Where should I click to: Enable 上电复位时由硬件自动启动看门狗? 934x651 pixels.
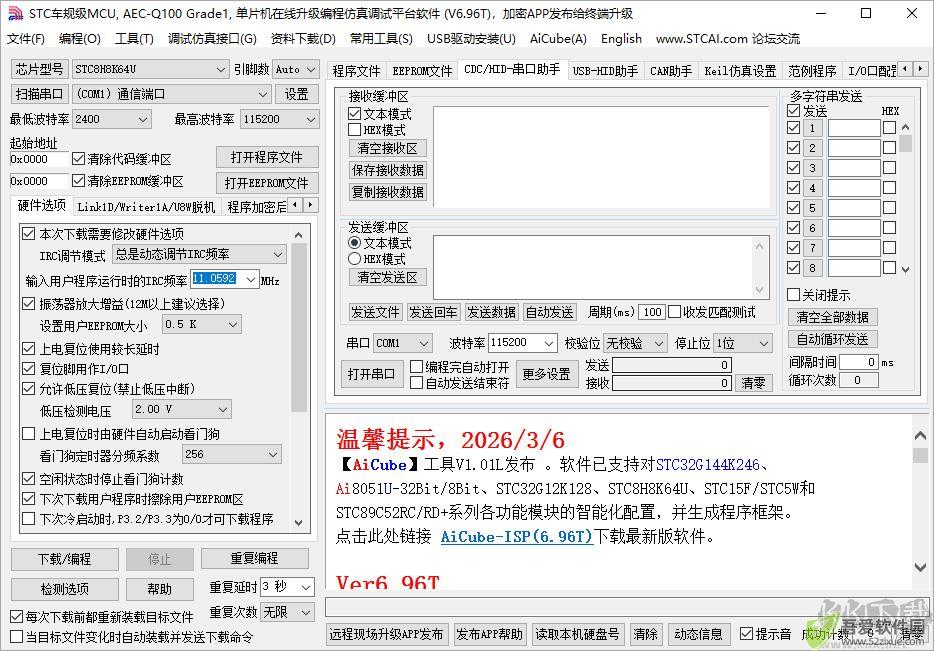coord(28,434)
